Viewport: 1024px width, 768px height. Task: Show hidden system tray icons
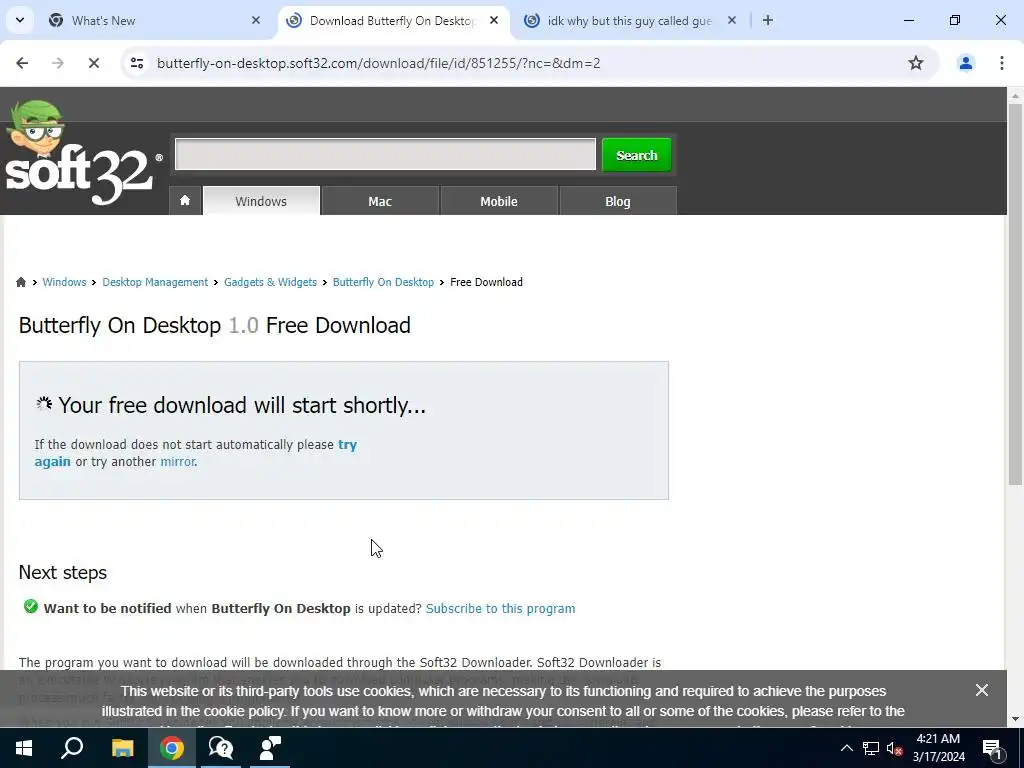846,748
